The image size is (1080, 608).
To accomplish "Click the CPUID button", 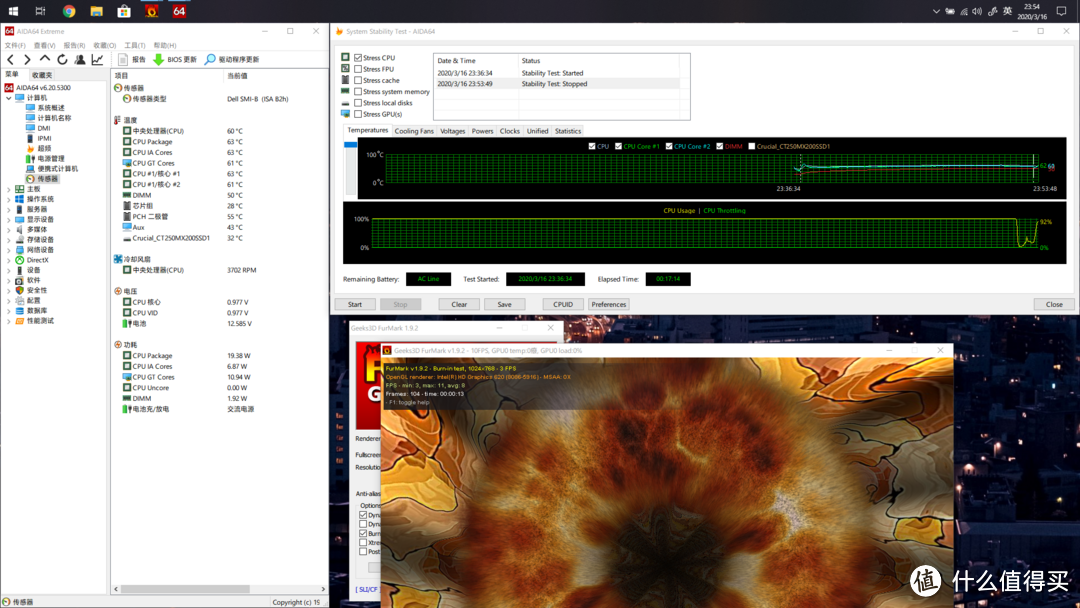I will click(x=563, y=304).
